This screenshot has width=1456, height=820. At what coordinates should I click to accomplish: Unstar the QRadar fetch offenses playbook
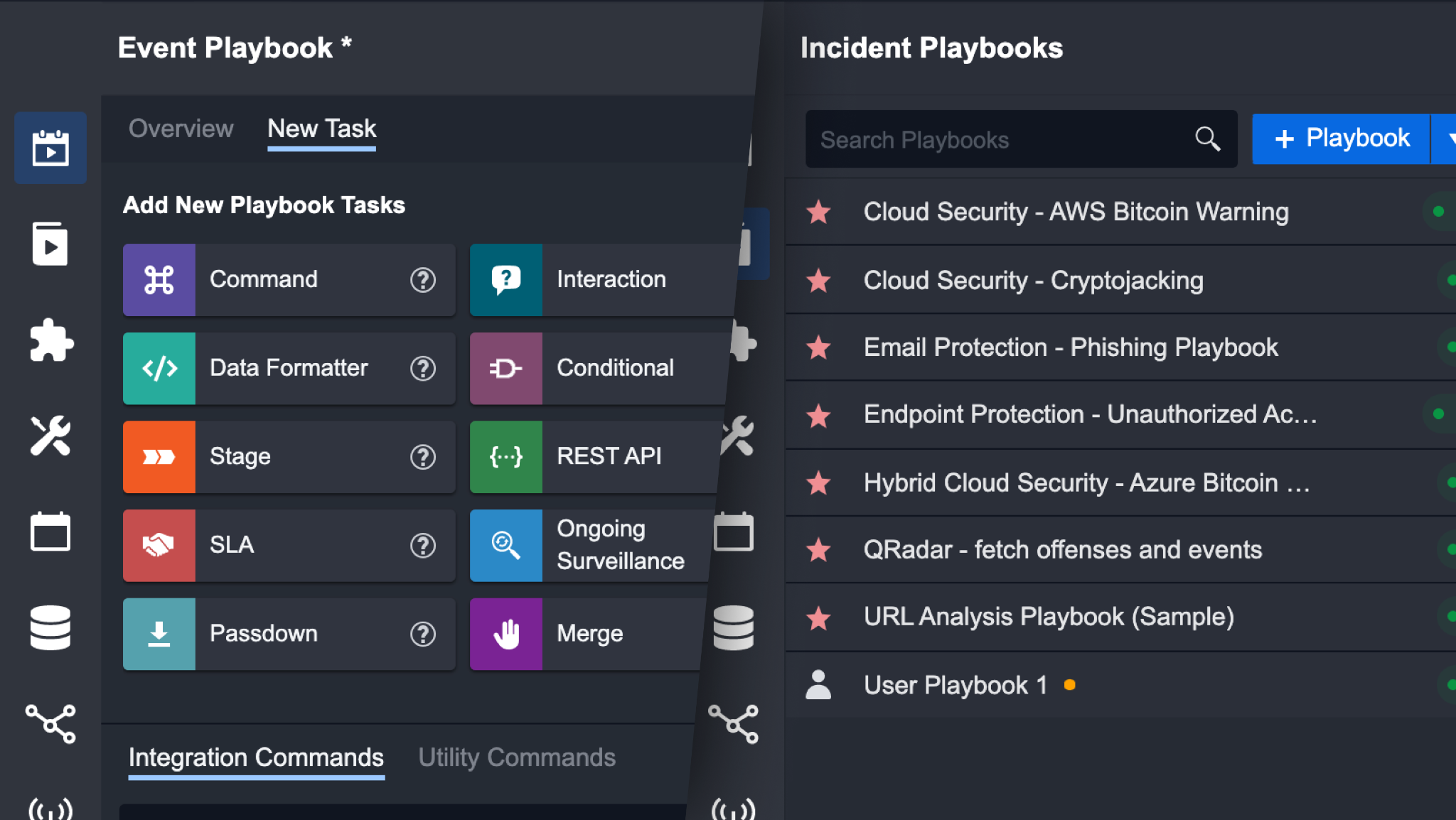[x=819, y=549]
